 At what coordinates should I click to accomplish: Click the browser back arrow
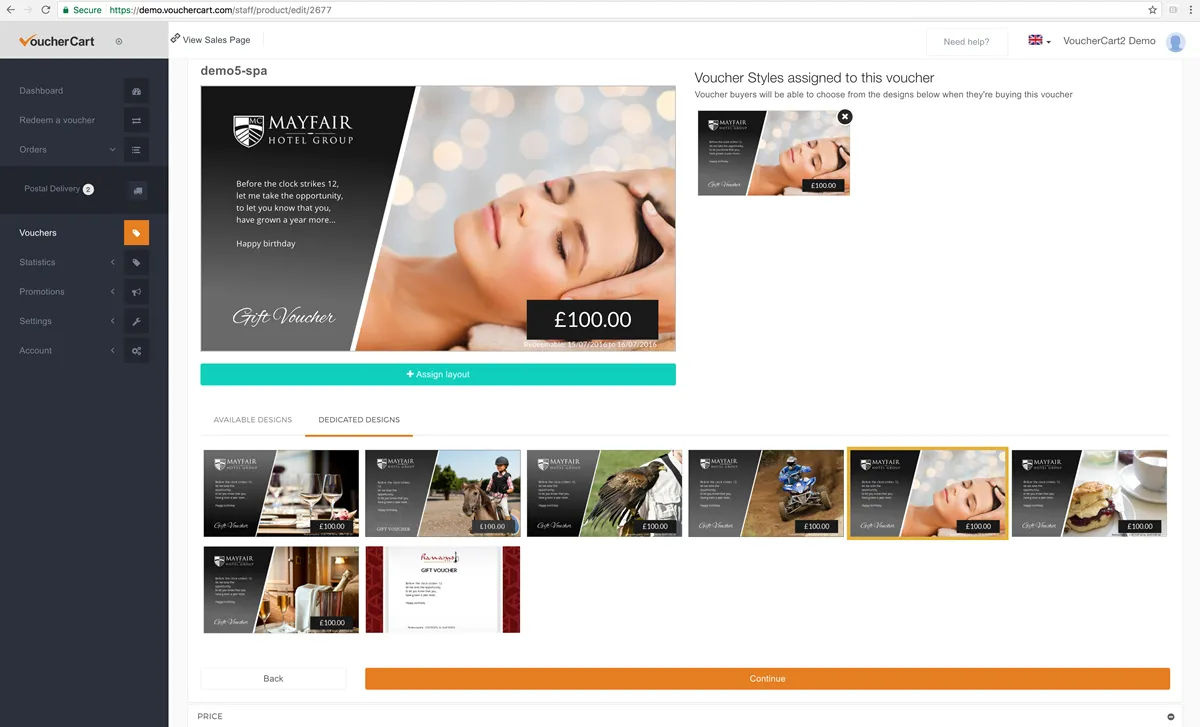tap(10, 10)
